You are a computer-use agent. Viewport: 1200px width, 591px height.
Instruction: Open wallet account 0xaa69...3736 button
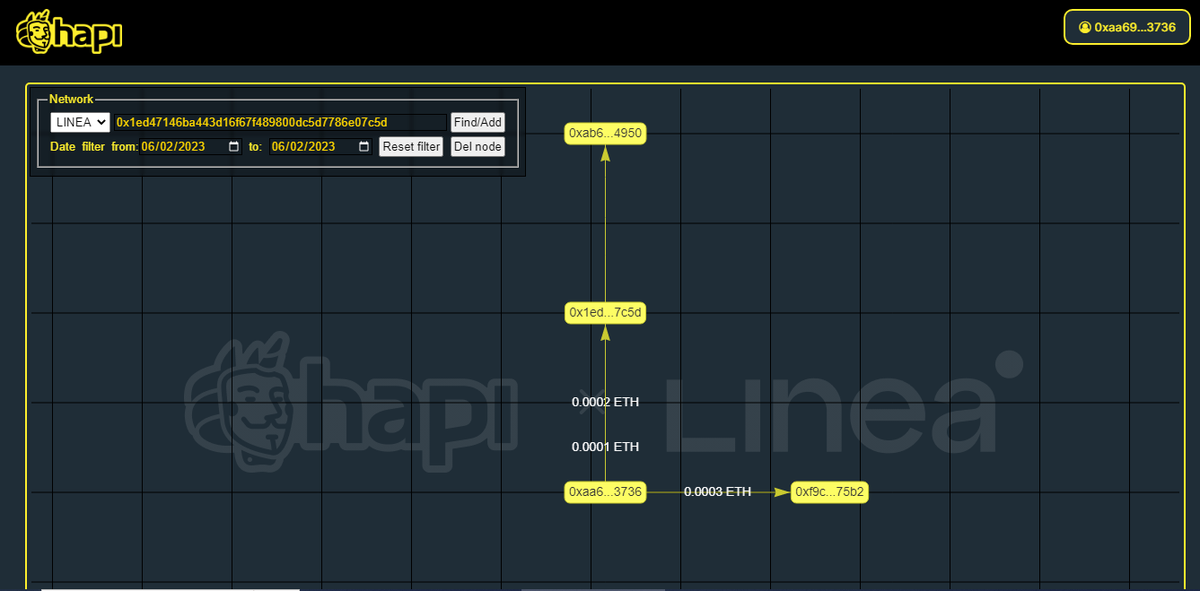pyautogui.click(x=1126, y=27)
